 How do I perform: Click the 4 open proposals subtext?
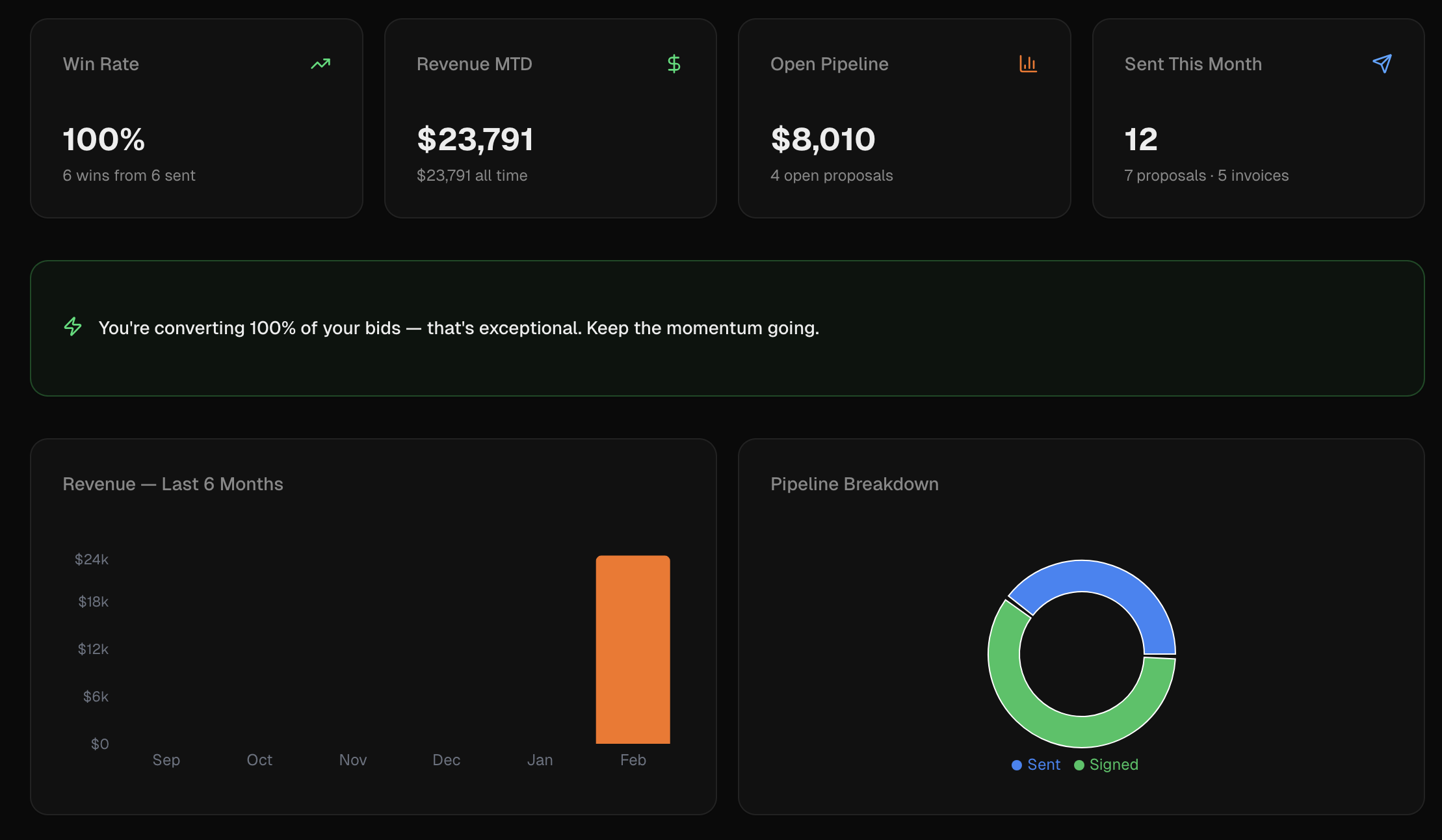point(832,176)
